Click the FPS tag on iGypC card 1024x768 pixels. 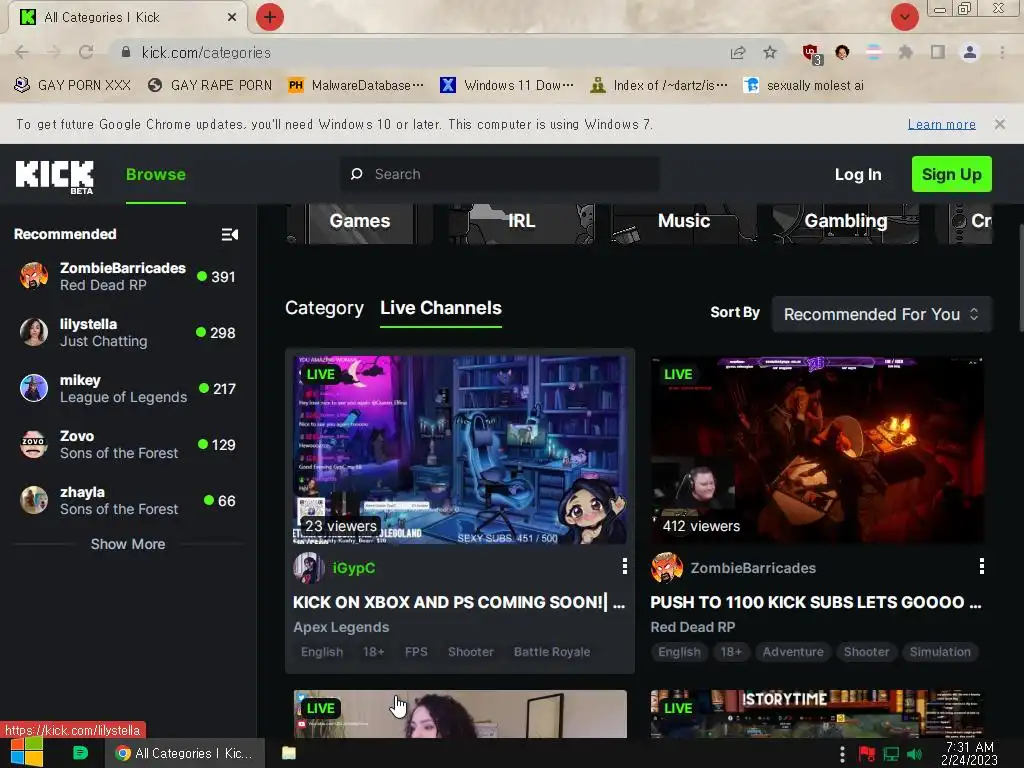[416, 652]
